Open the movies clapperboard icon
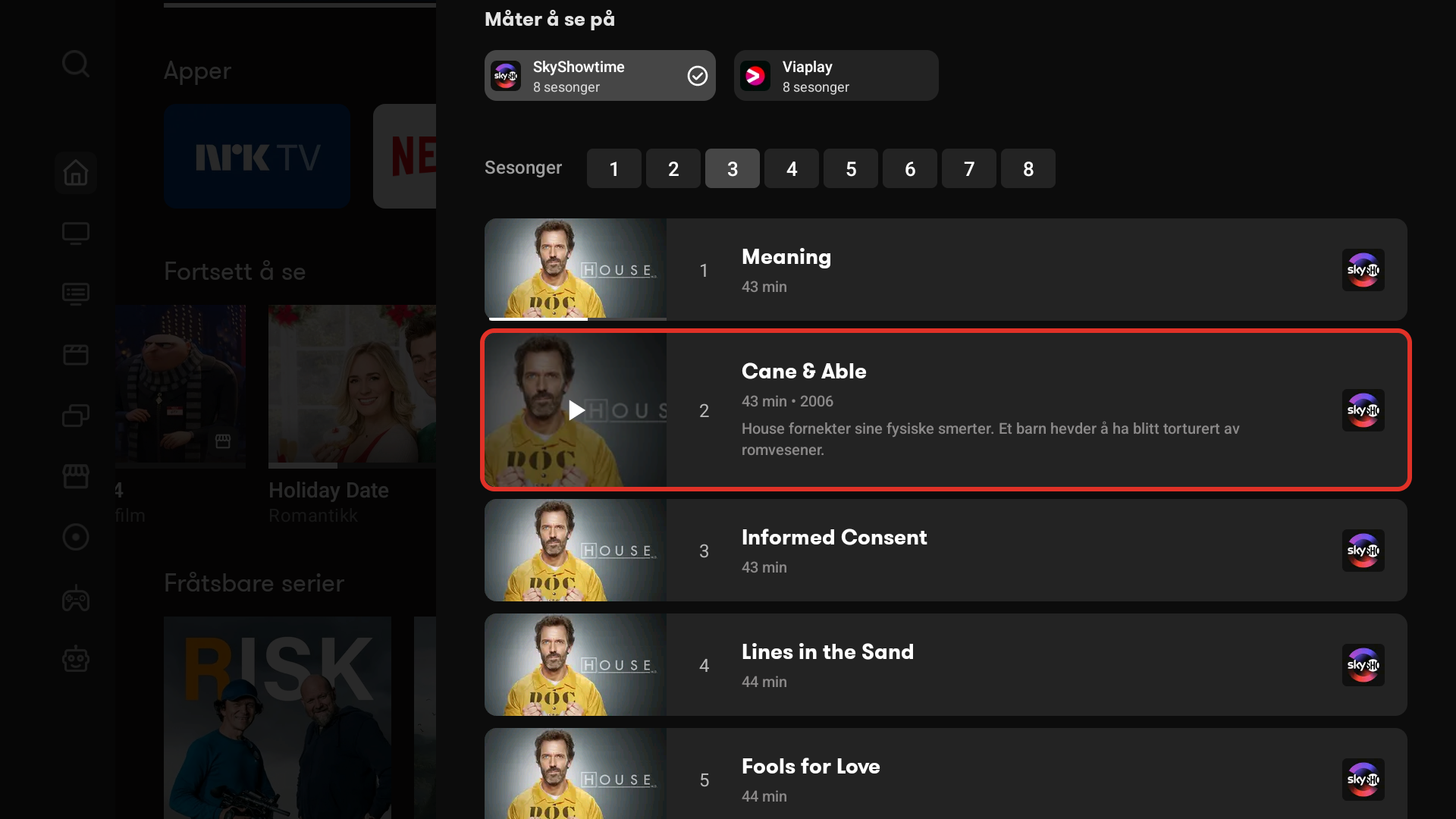 [76, 354]
